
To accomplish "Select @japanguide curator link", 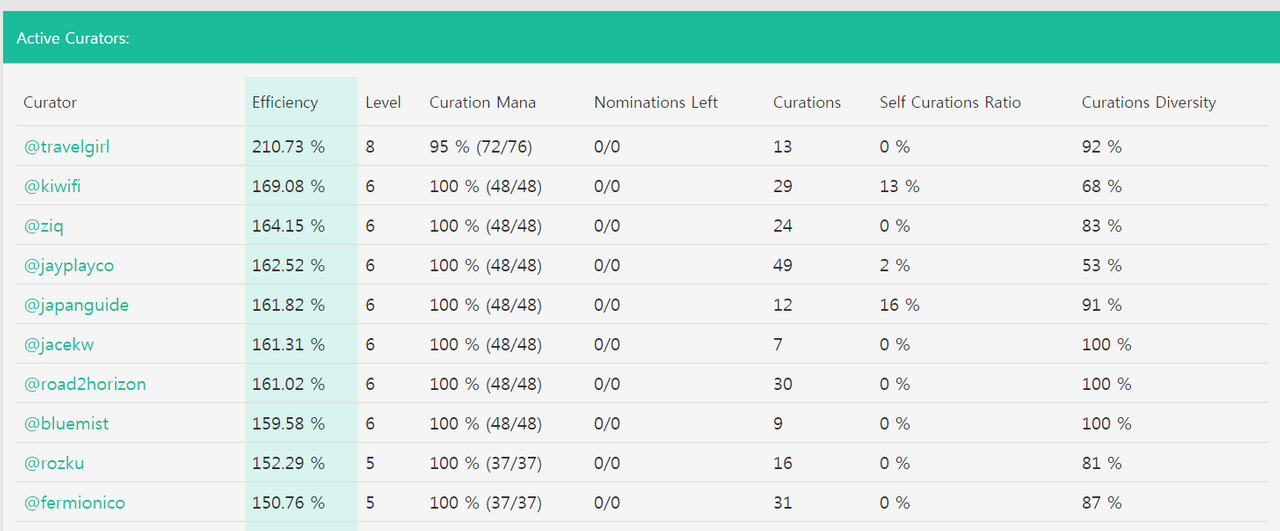I will (76, 305).
